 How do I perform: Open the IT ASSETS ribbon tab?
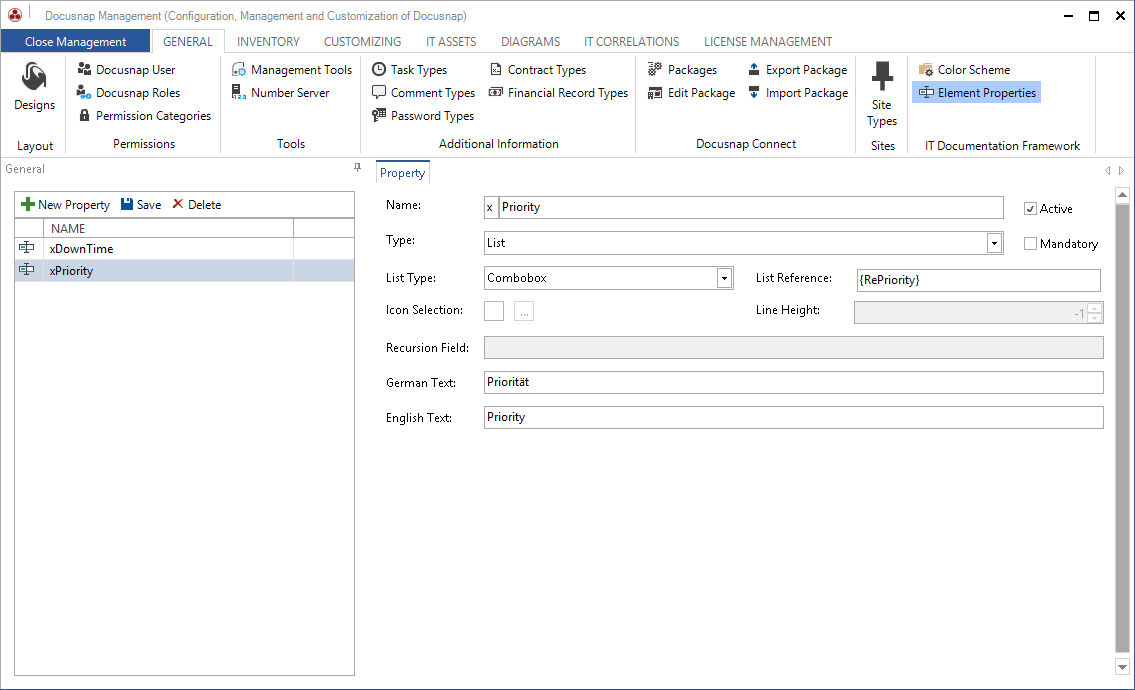click(x=451, y=42)
